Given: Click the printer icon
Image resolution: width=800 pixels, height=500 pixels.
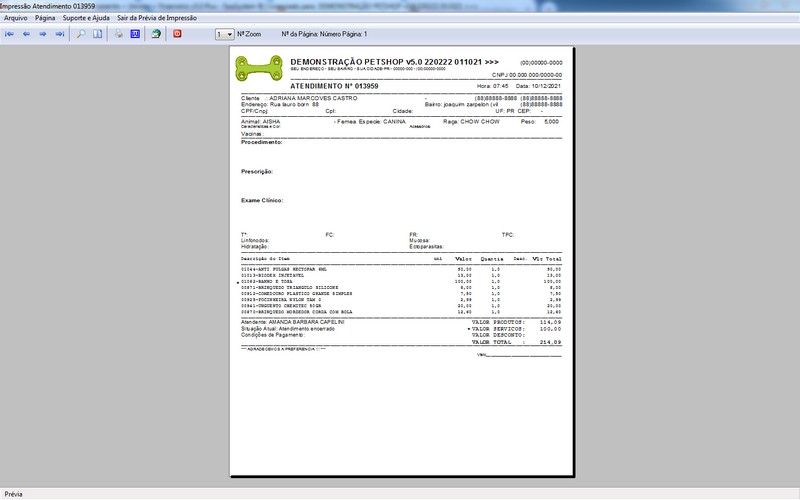Looking at the screenshot, I should [118, 34].
